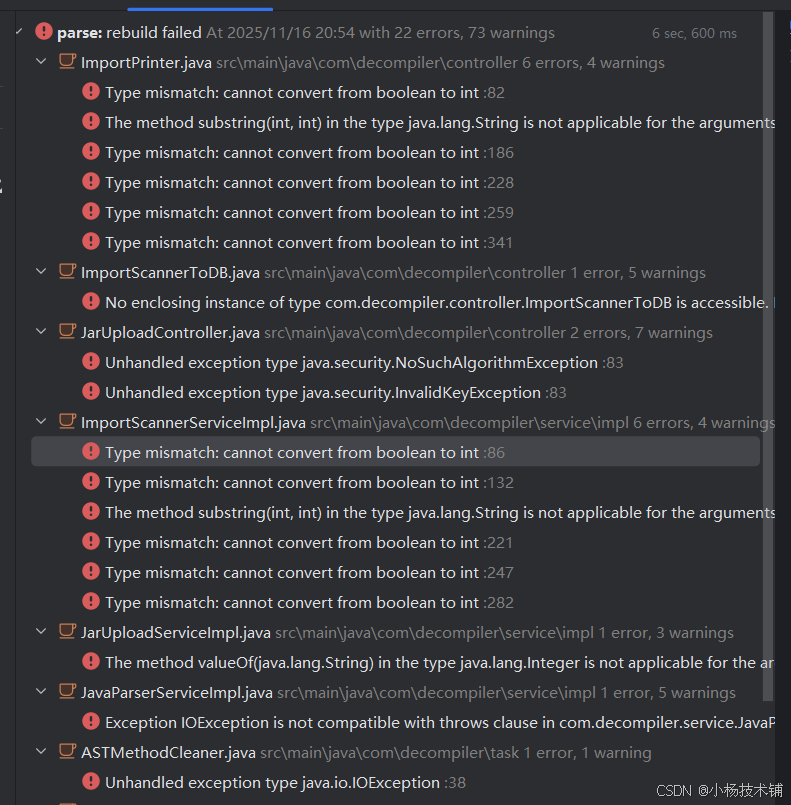The height and width of the screenshot is (805, 791).
Task: Collapse the JavaParserServiceImpl.java error group
Action: point(41,692)
